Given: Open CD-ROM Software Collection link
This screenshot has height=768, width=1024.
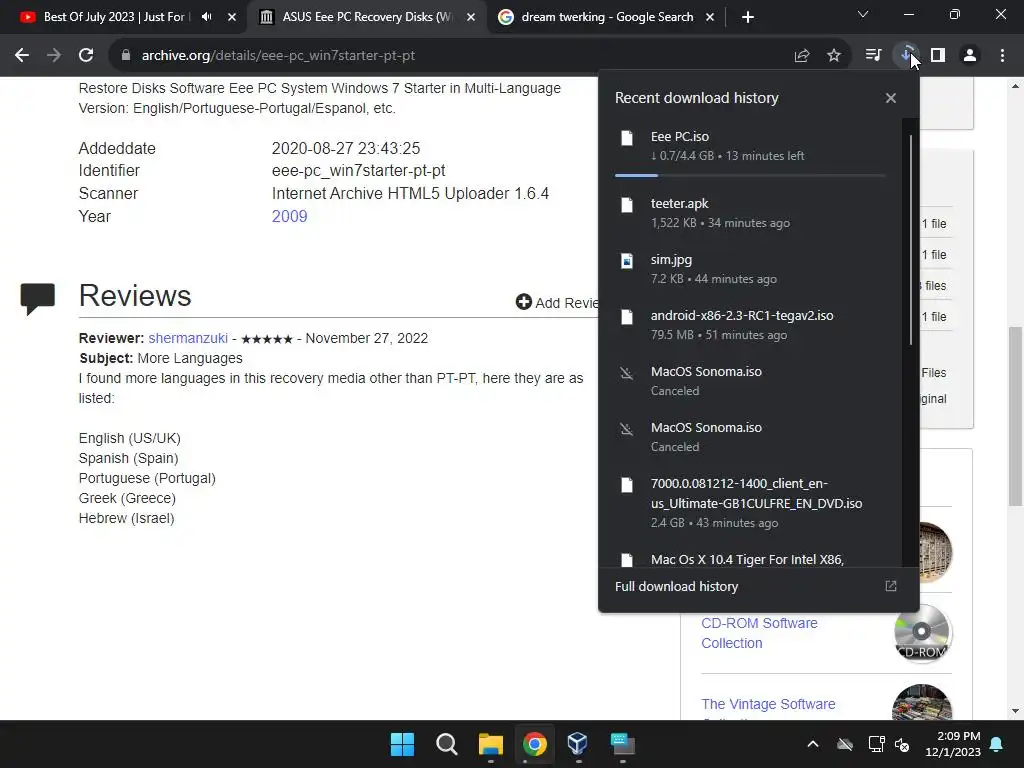Looking at the screenshot, I should pos(759,633).
